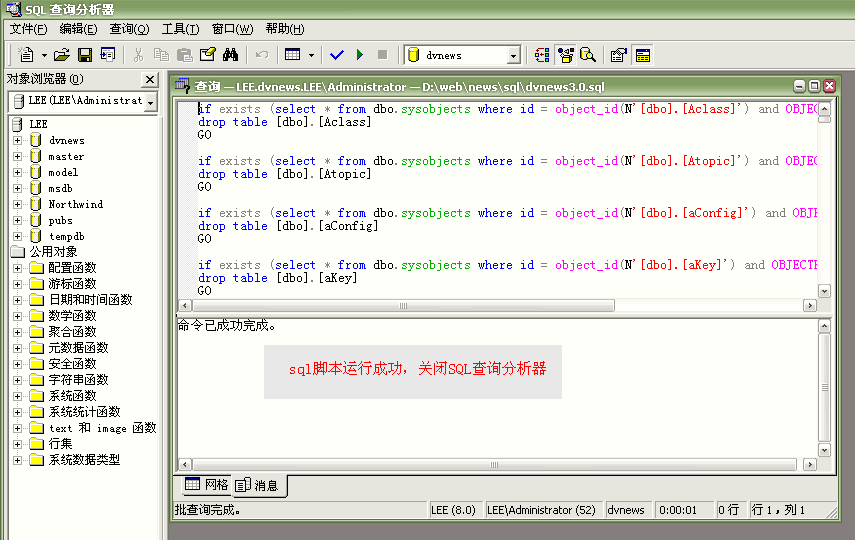855x540 pixels.
Task: Click the Clear window icon
Action: tap(208, 55)
